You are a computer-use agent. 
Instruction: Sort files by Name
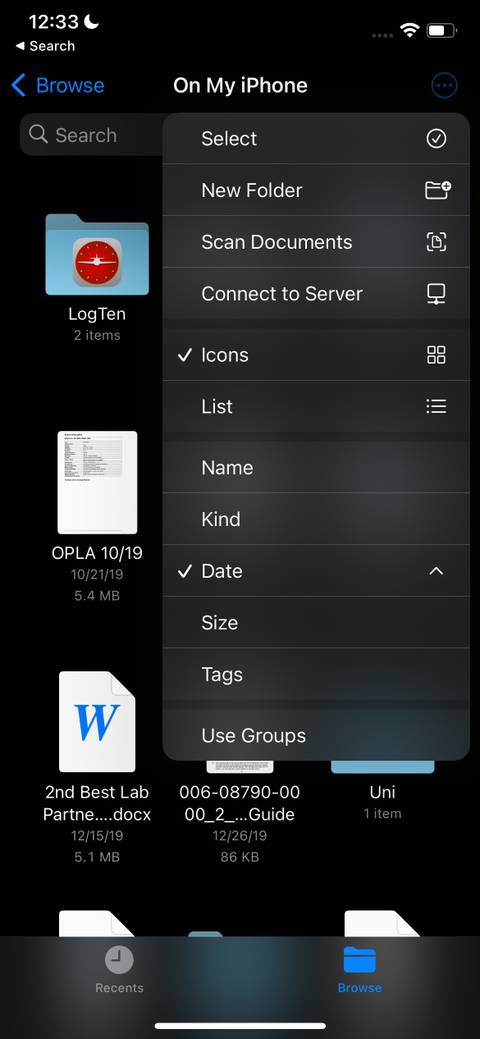click(x=316, y=468)
